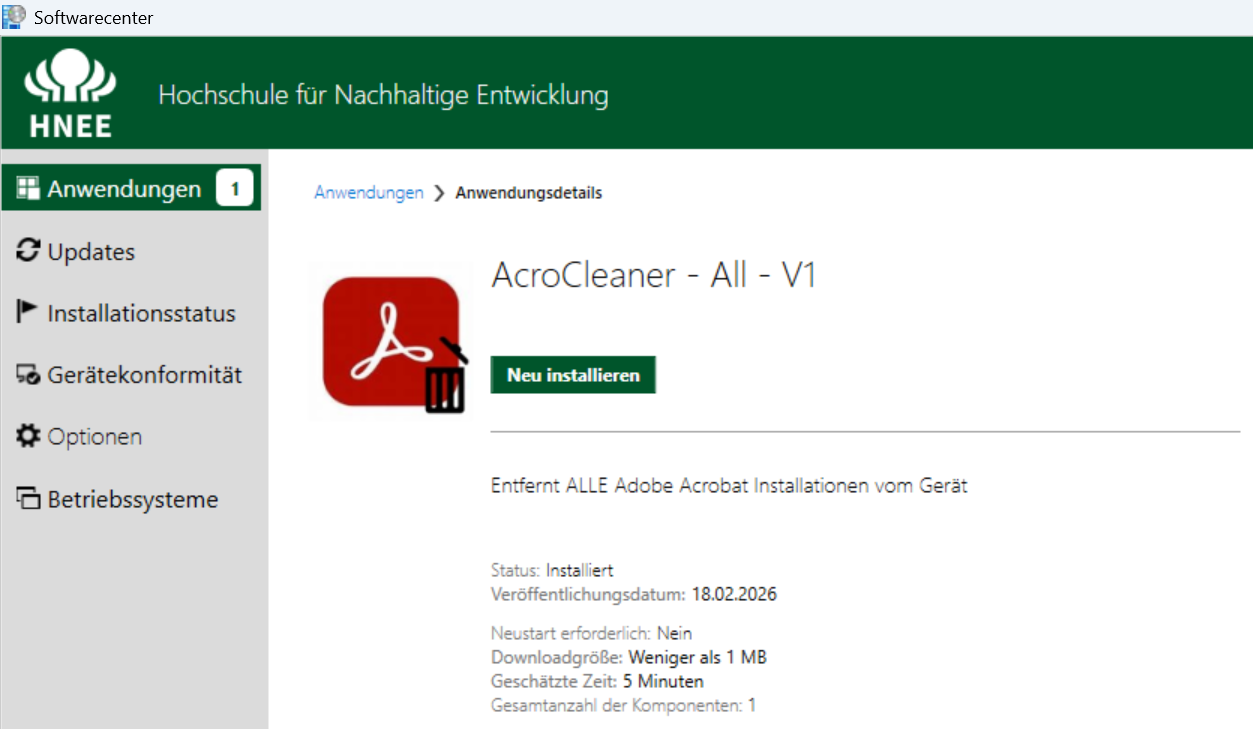Click the badge showing 1 beside Anwendungen

coord(235,188)
